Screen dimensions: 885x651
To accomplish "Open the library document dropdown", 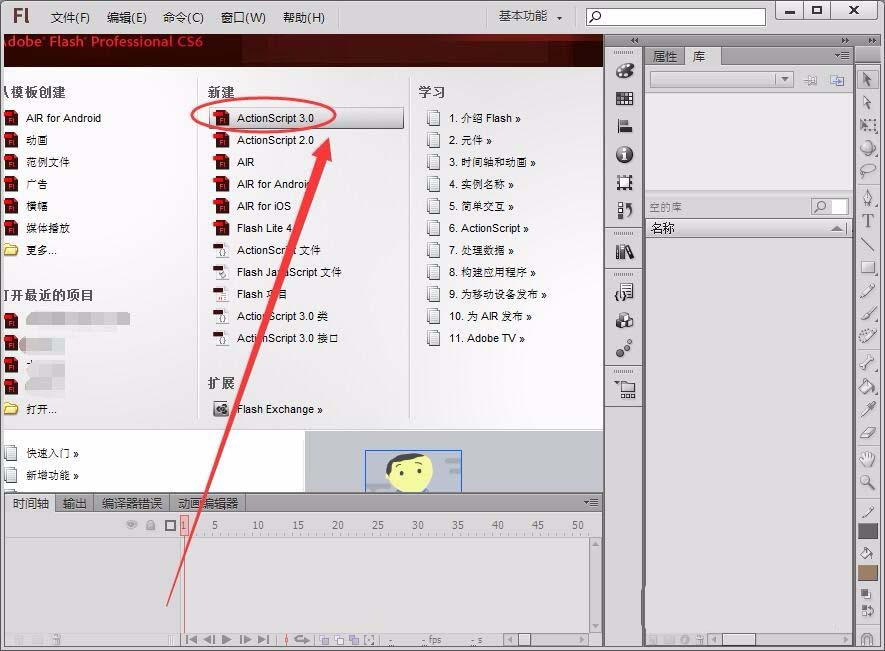I will click(722, 80).
